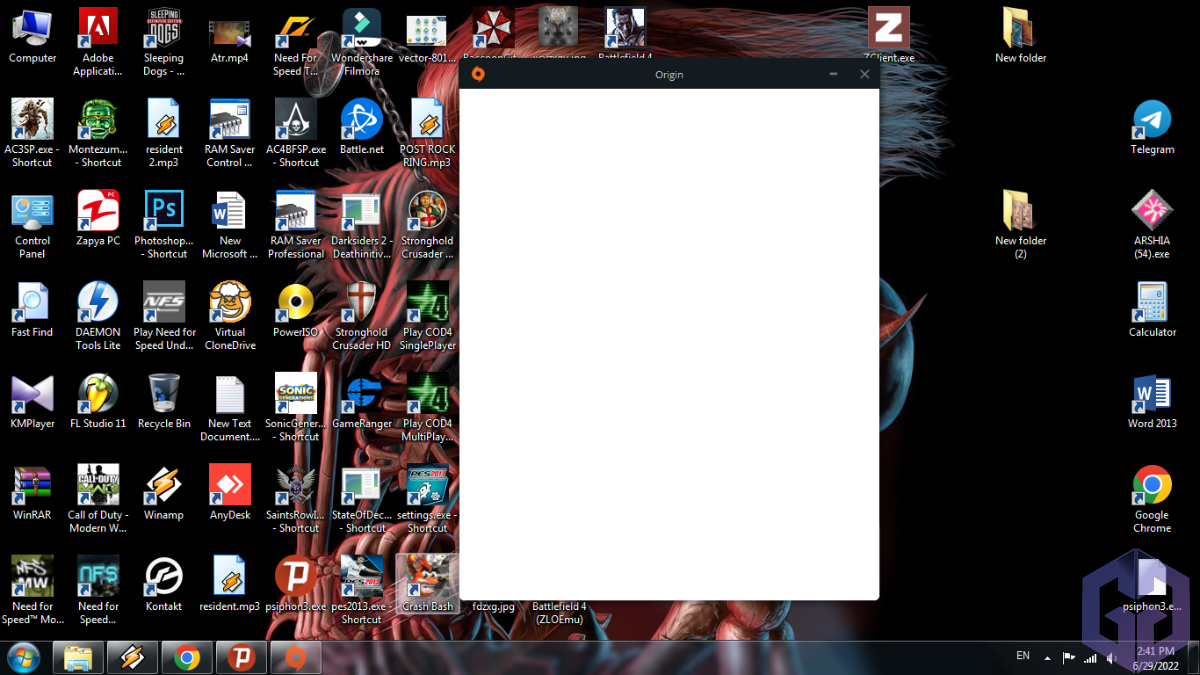This screenshot has height=675, width=1200.
Task: Open Calculator desktop shortcut
Action: click(x=1152, y=309)
